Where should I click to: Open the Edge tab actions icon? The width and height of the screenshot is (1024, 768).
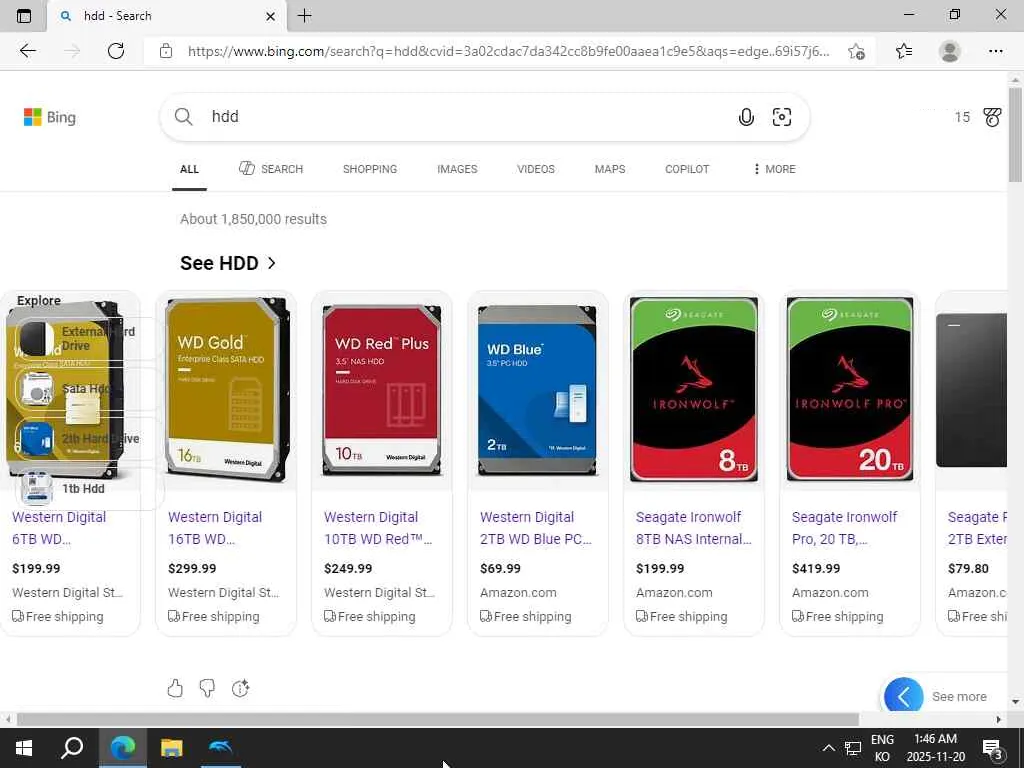pyautogui.click(x=24, y=16)
